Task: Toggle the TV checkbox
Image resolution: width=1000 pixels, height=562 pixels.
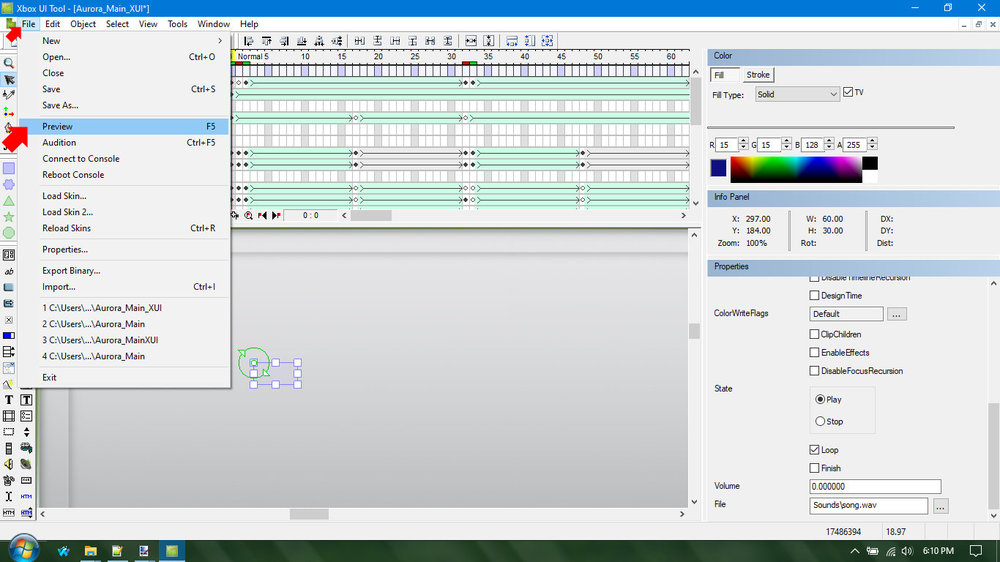Action: [848, 92]
